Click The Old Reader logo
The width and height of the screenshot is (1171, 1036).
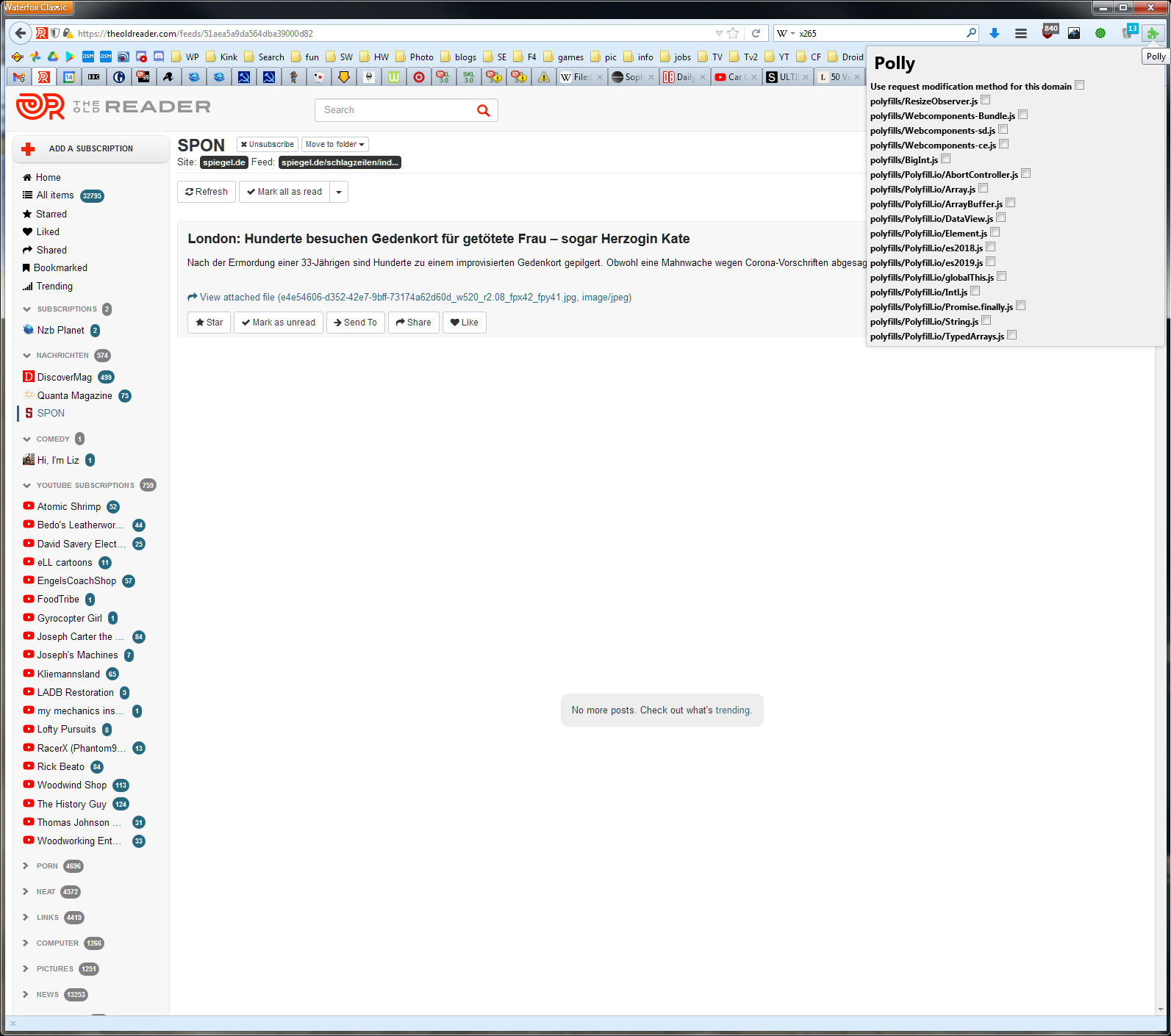(113, 107)
